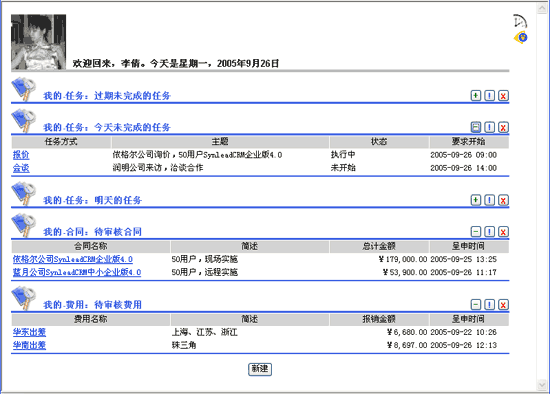This screenshot has height=394, width=550.
Task: Click the 新建 button
Action: pos(260,369)
